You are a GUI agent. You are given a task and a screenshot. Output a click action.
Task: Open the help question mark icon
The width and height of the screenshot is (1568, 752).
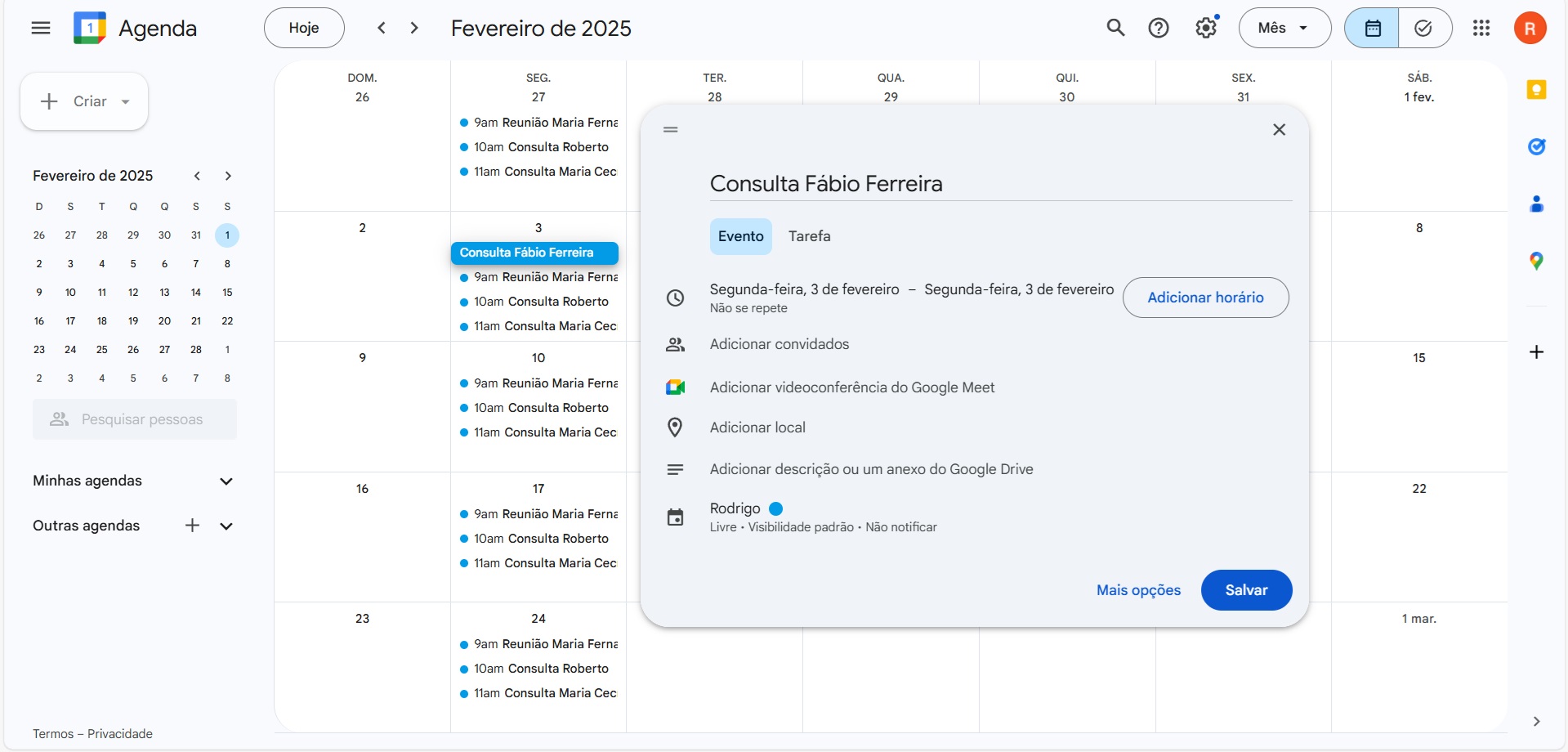coord(1159,28)
